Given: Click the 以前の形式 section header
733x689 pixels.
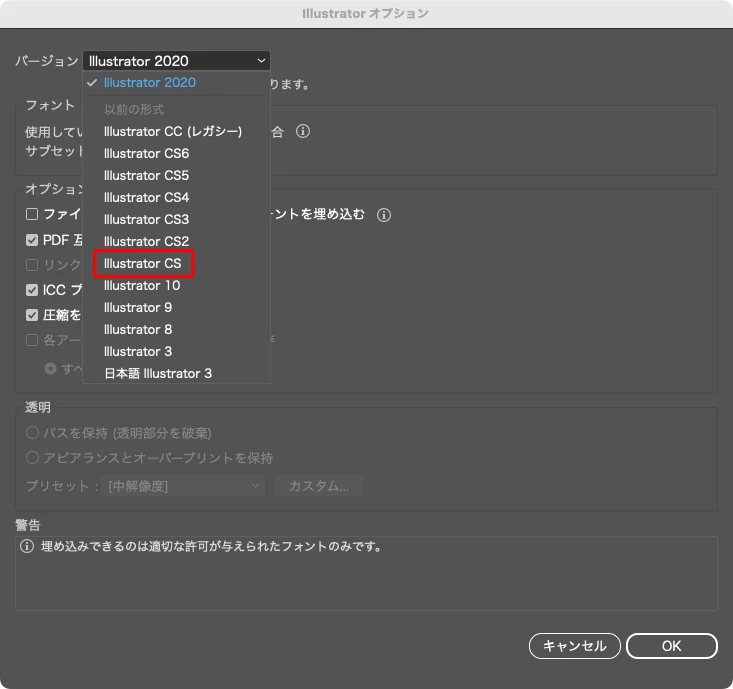Looking at the screenshot, I should [134, 109].
